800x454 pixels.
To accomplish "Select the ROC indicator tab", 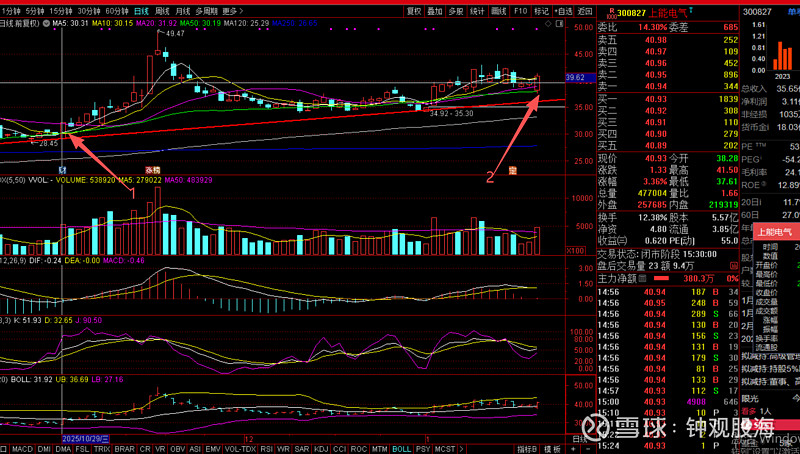I will 359,449.
